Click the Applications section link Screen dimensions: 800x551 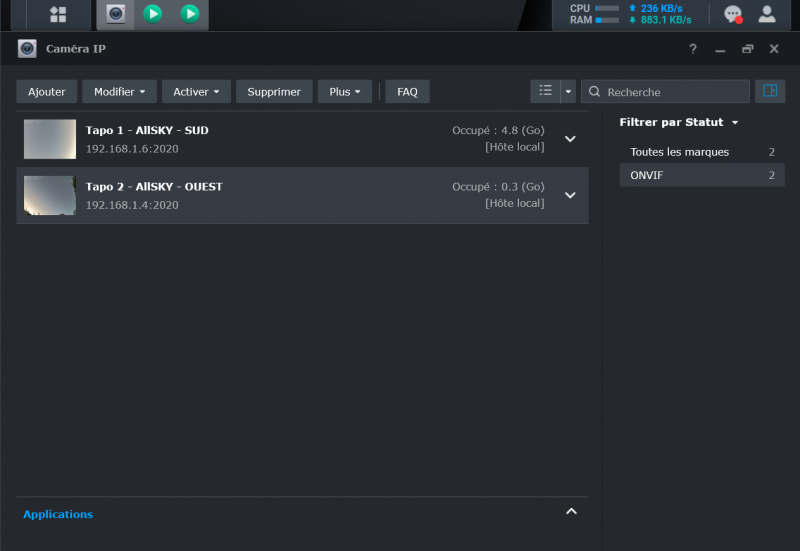(x=58, y=514)
